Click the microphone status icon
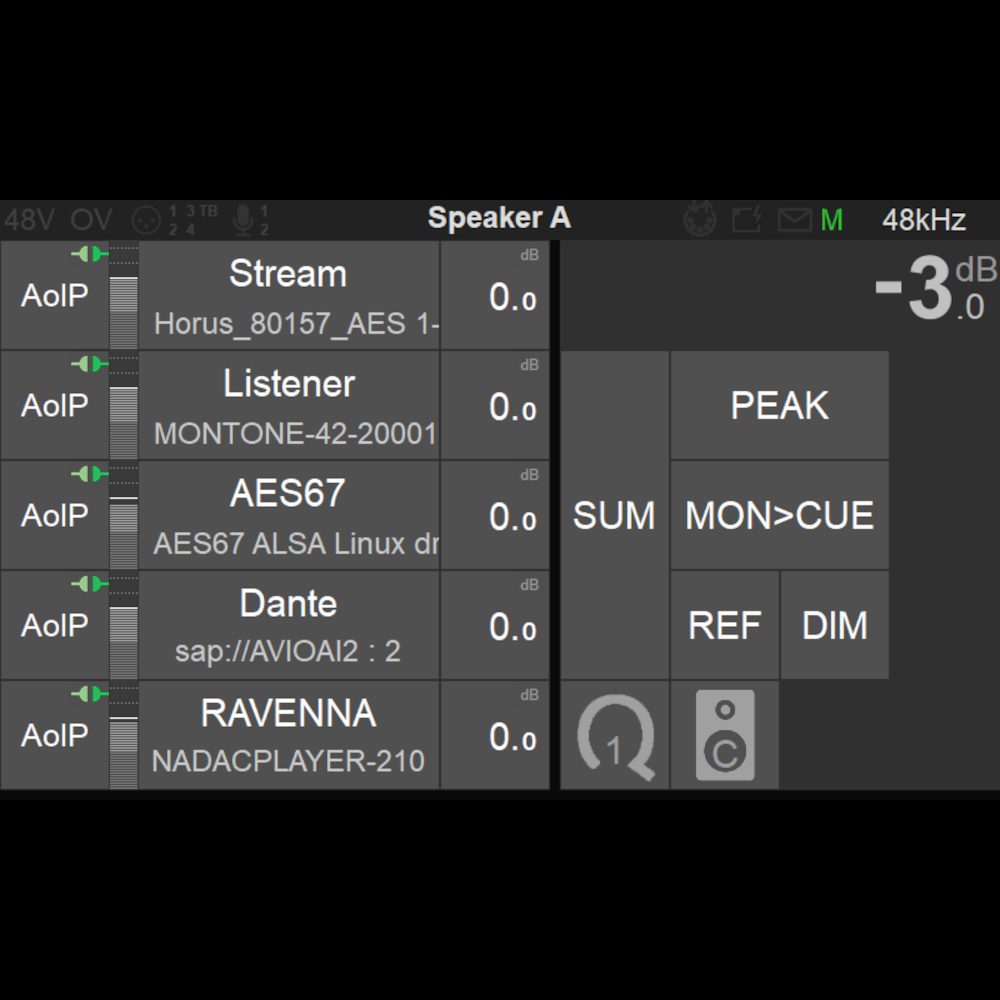 pos(243,220)
